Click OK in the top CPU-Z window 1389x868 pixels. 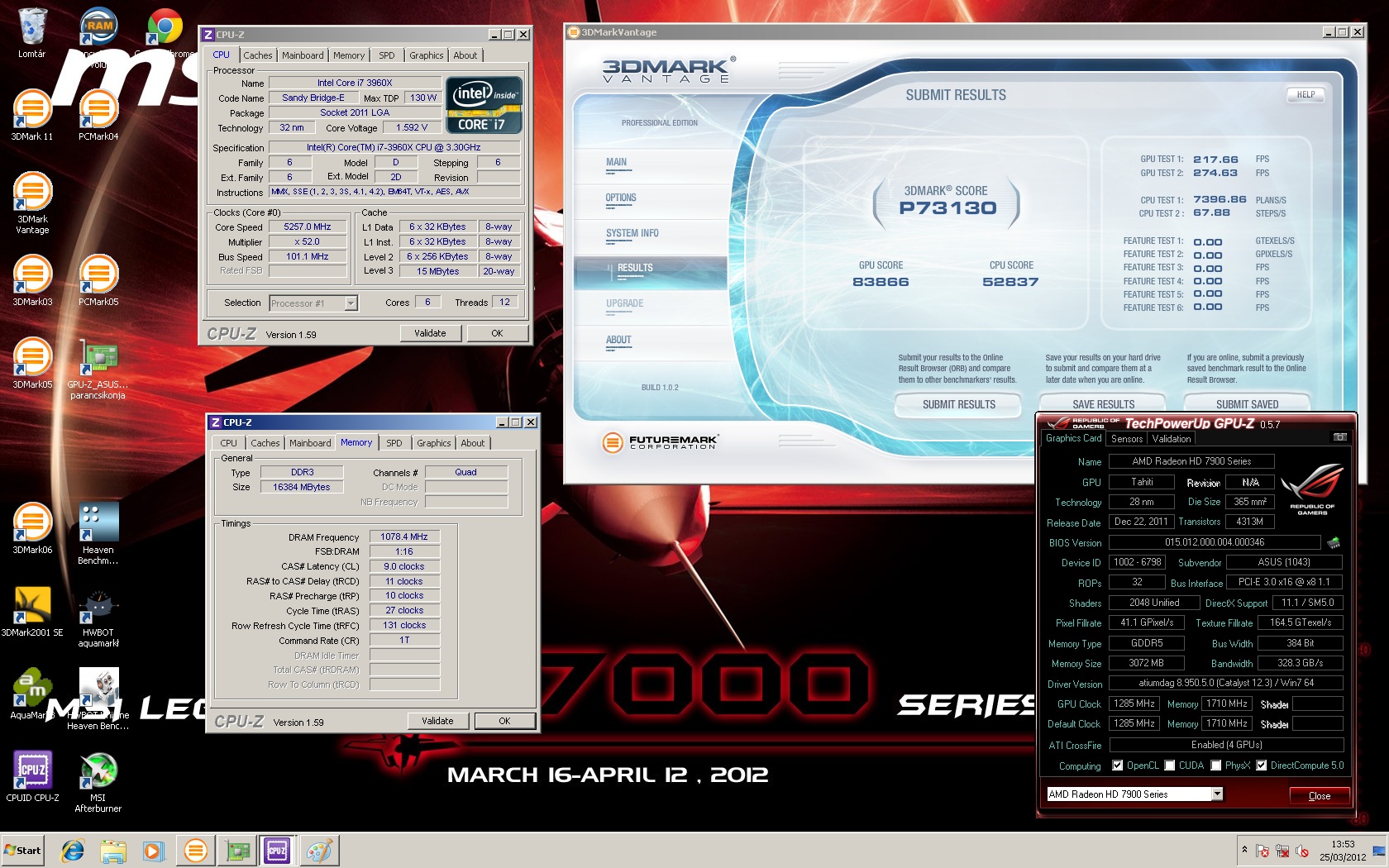497,333
